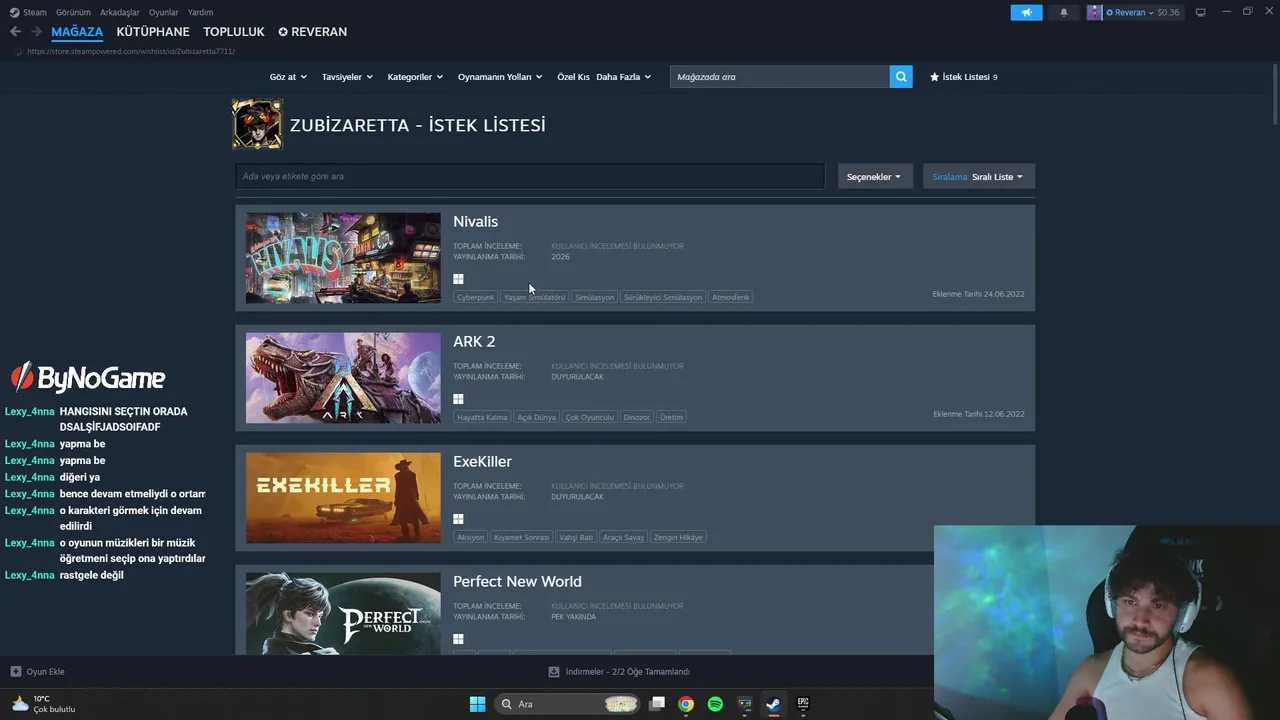Open Google Chrome from the taskbar
Viewport: 1280px width, 720px height.
tap(686, 704)
